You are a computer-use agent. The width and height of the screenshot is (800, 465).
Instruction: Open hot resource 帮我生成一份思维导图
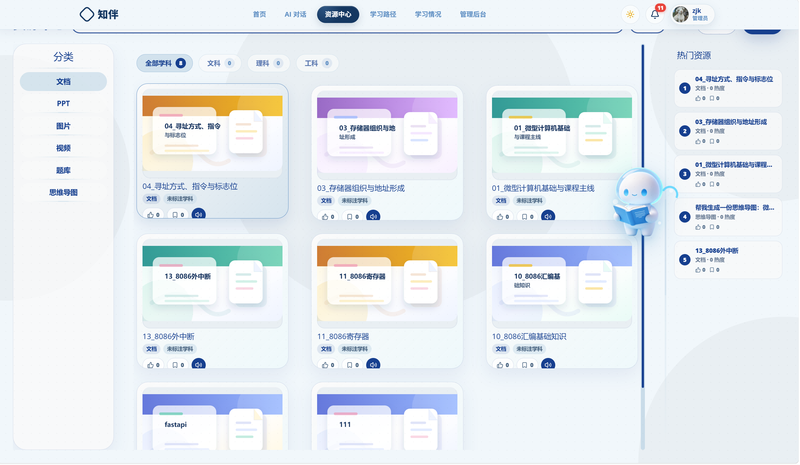click(728, 216)
